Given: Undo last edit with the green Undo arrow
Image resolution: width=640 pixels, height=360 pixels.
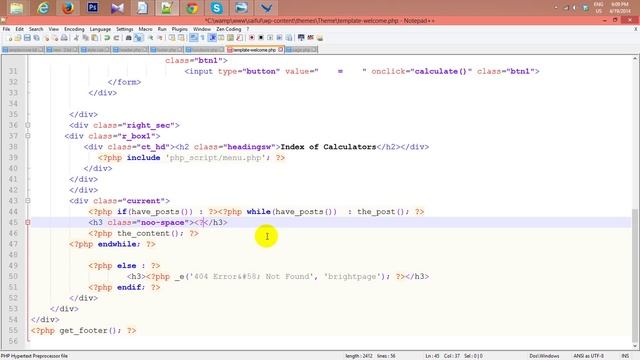Looking at the screenshot, I should (x=107, y=38).
